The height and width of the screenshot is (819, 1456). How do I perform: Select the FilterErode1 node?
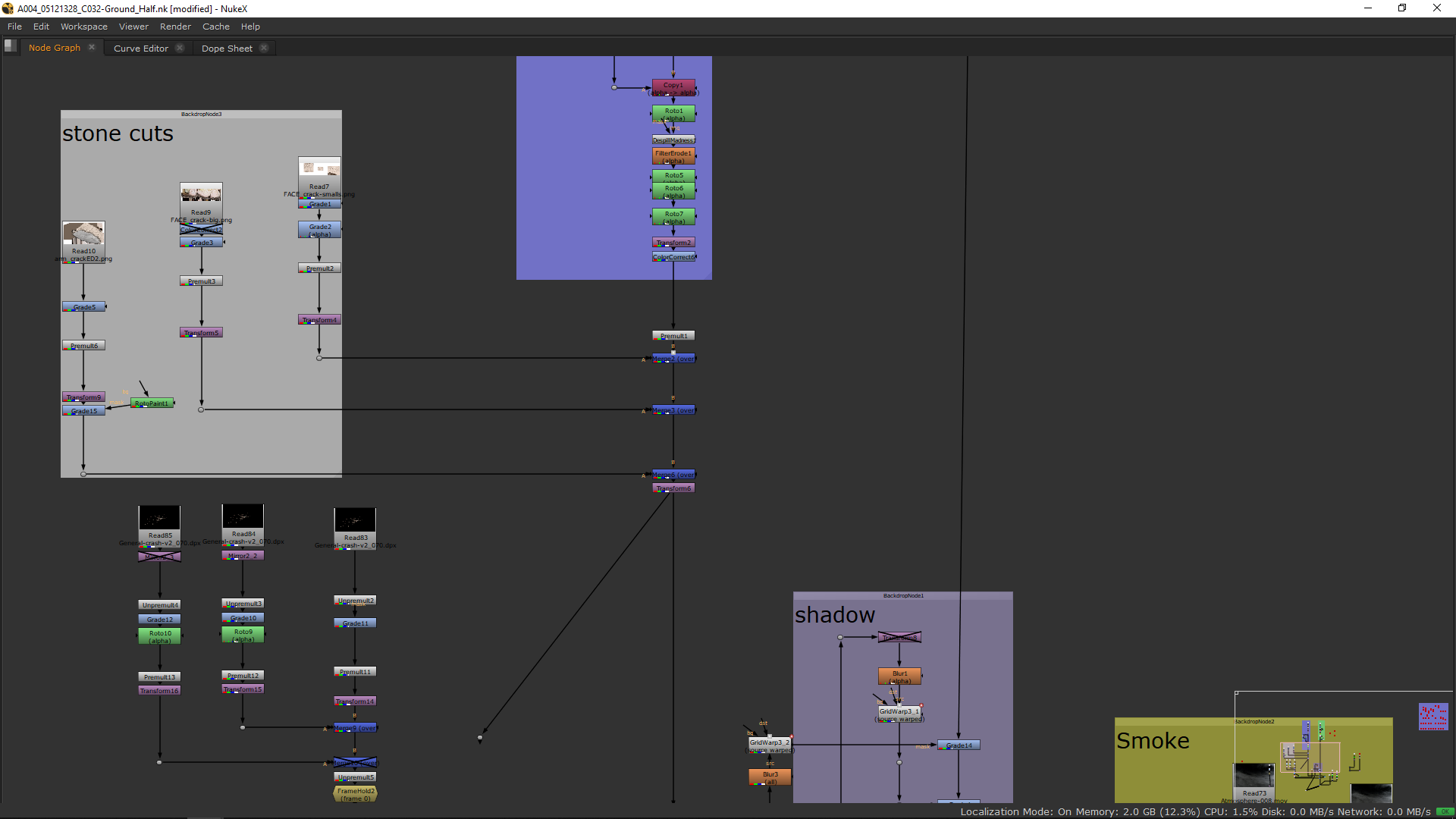tap(673, 156)
